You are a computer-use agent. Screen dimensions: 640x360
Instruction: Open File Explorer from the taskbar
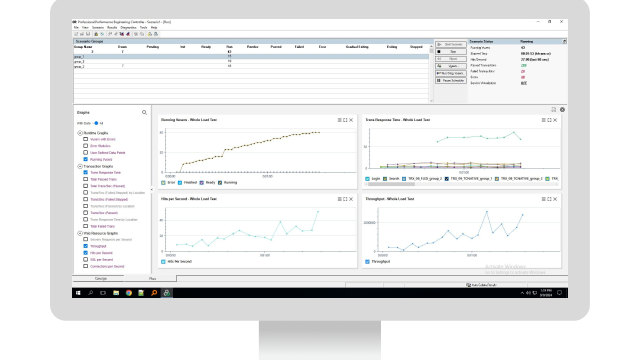click(x=116, y=293)
